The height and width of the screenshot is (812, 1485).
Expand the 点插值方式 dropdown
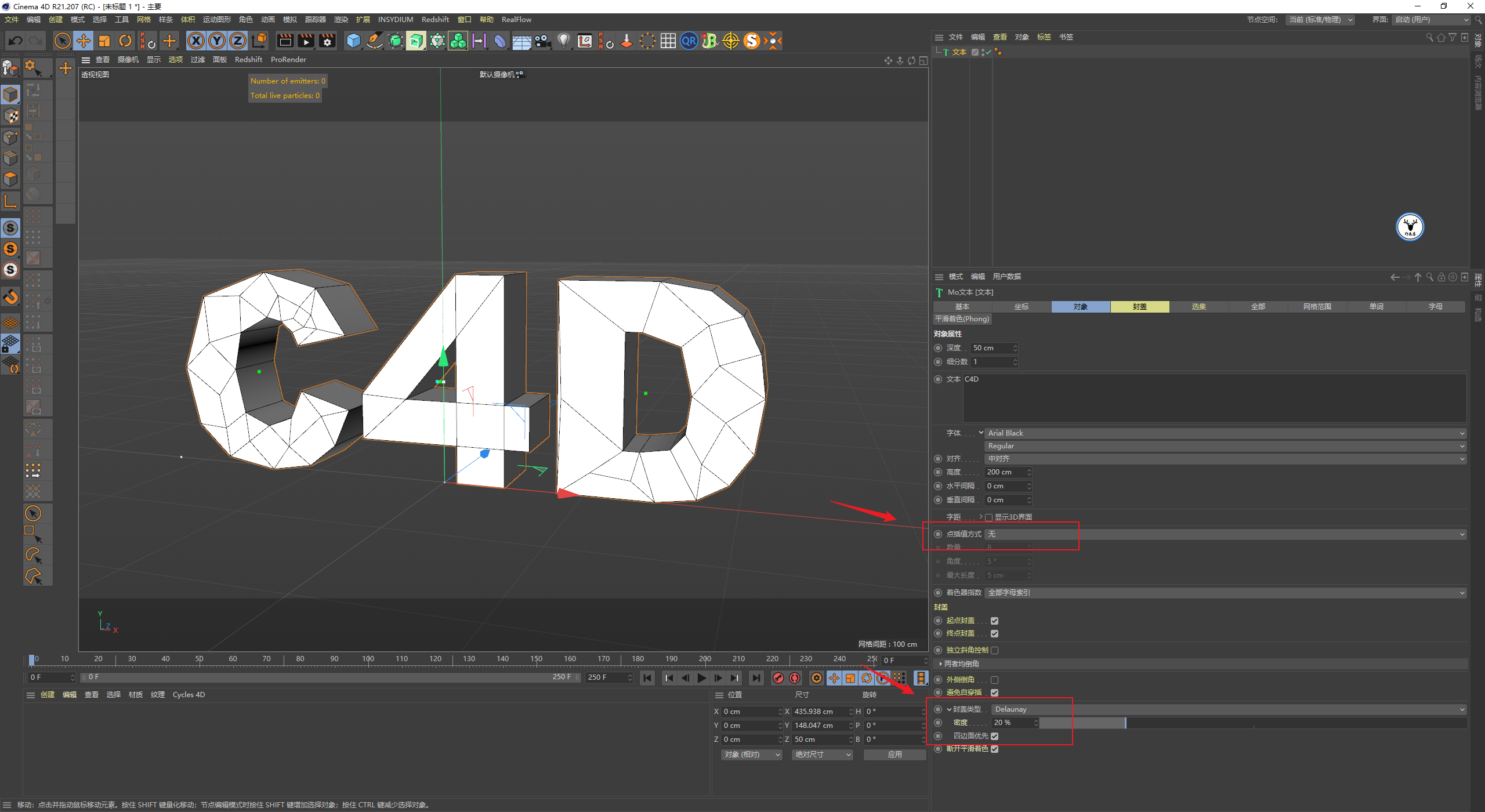[1224, 534]
